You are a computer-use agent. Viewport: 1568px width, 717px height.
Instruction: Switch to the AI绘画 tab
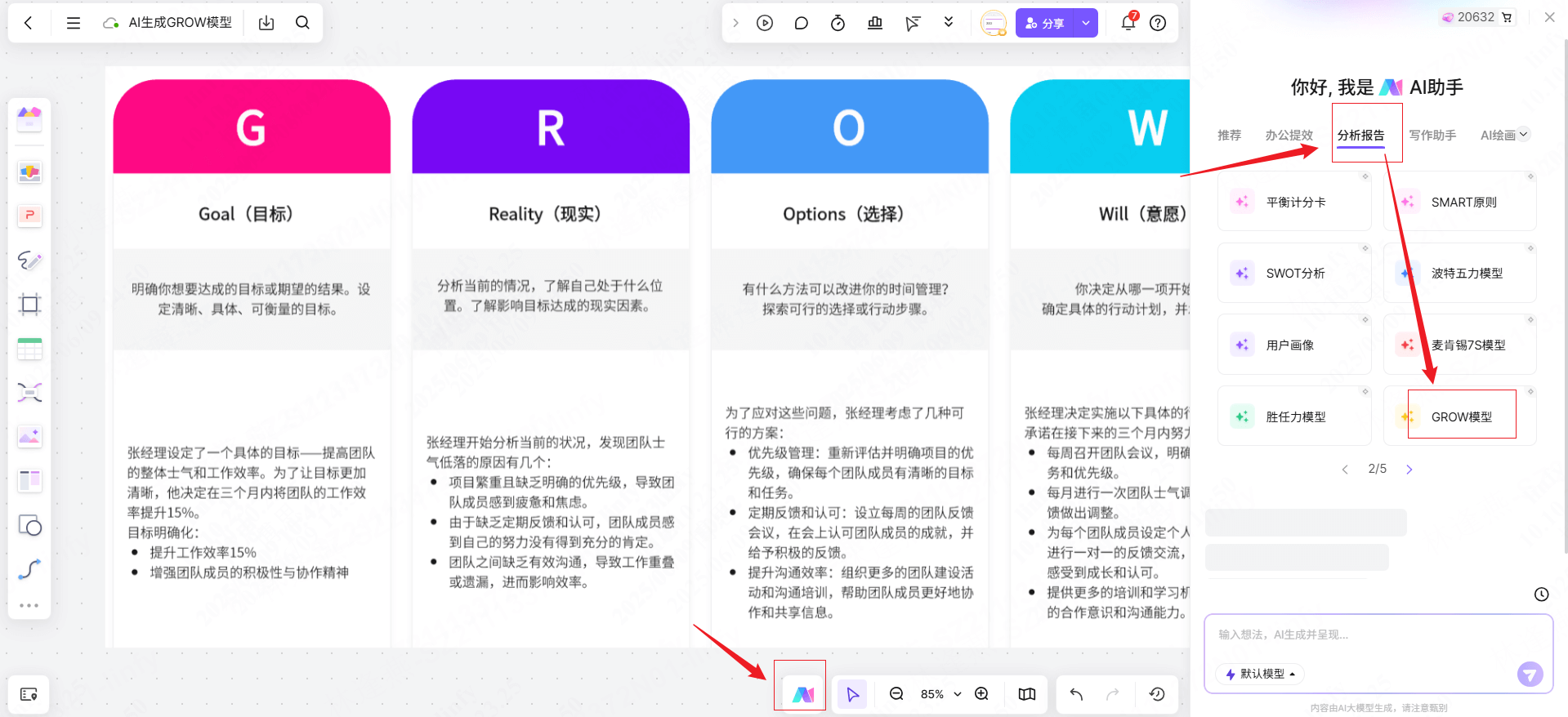coord(1498,135)
